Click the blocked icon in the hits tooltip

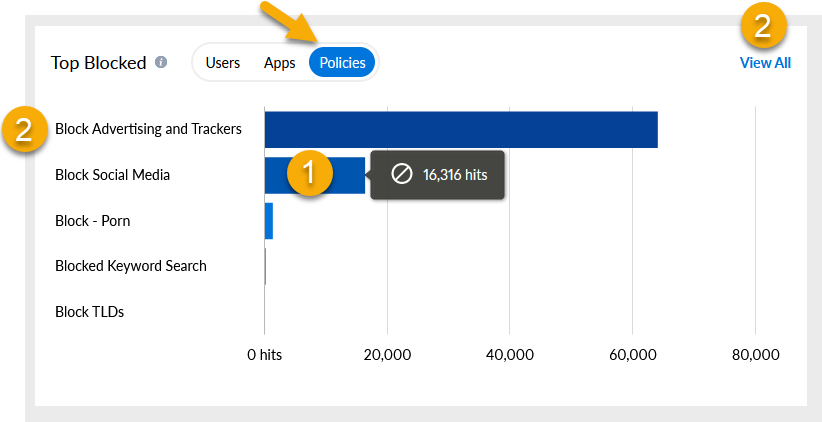click(401, 174)
